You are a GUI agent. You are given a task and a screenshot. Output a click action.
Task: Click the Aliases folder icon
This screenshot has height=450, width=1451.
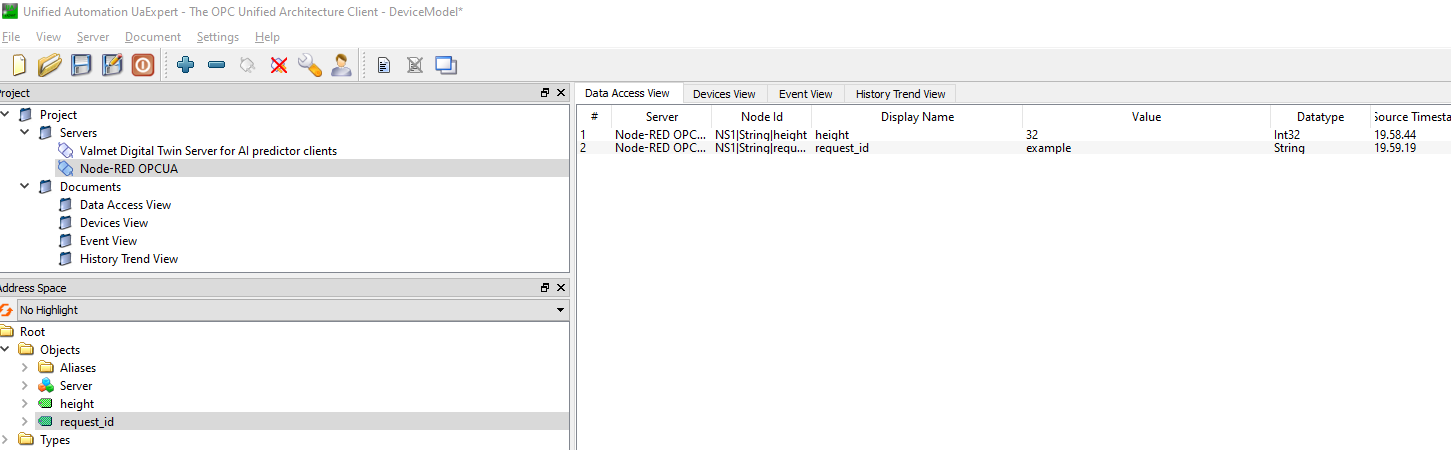click(x=45, y=368)
